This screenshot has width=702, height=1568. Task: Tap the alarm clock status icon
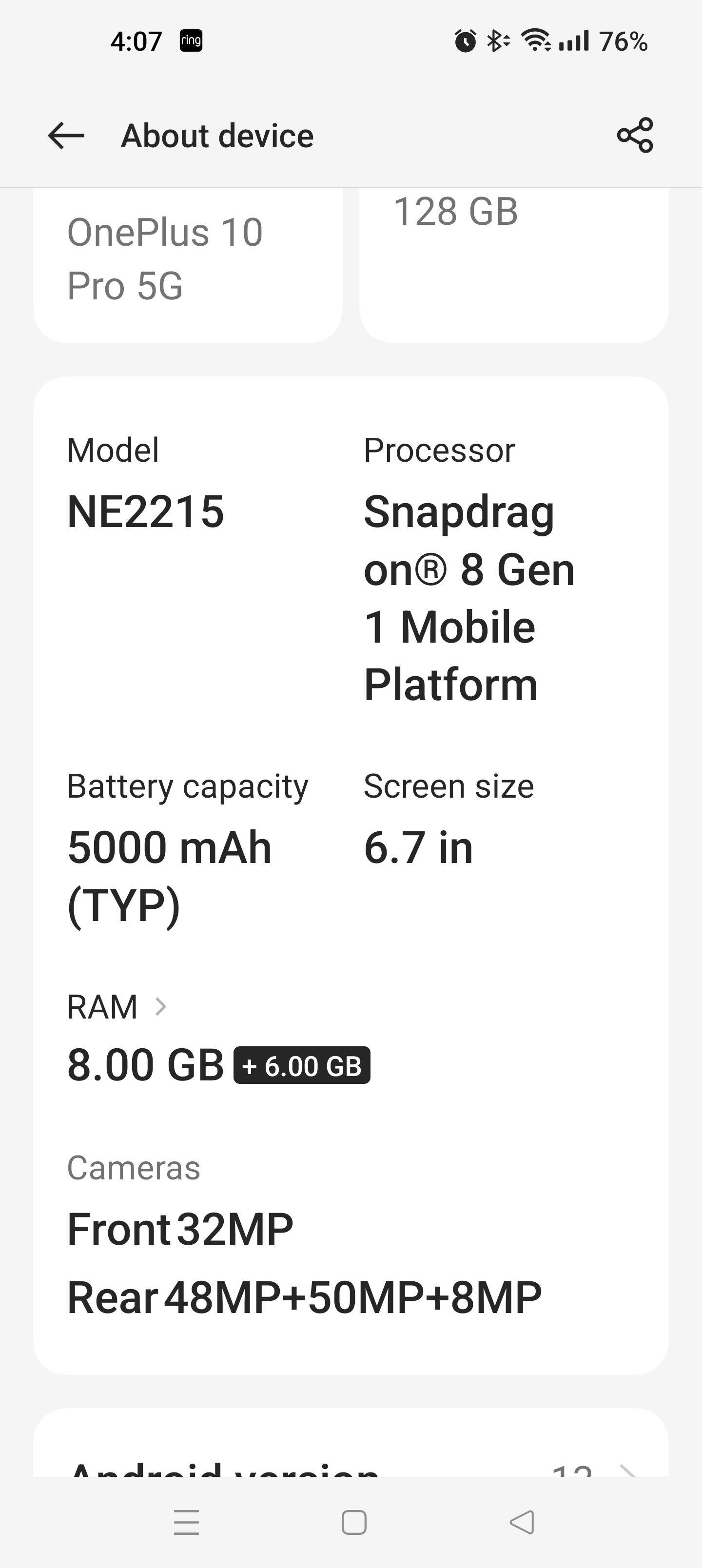tap(465, 41)
